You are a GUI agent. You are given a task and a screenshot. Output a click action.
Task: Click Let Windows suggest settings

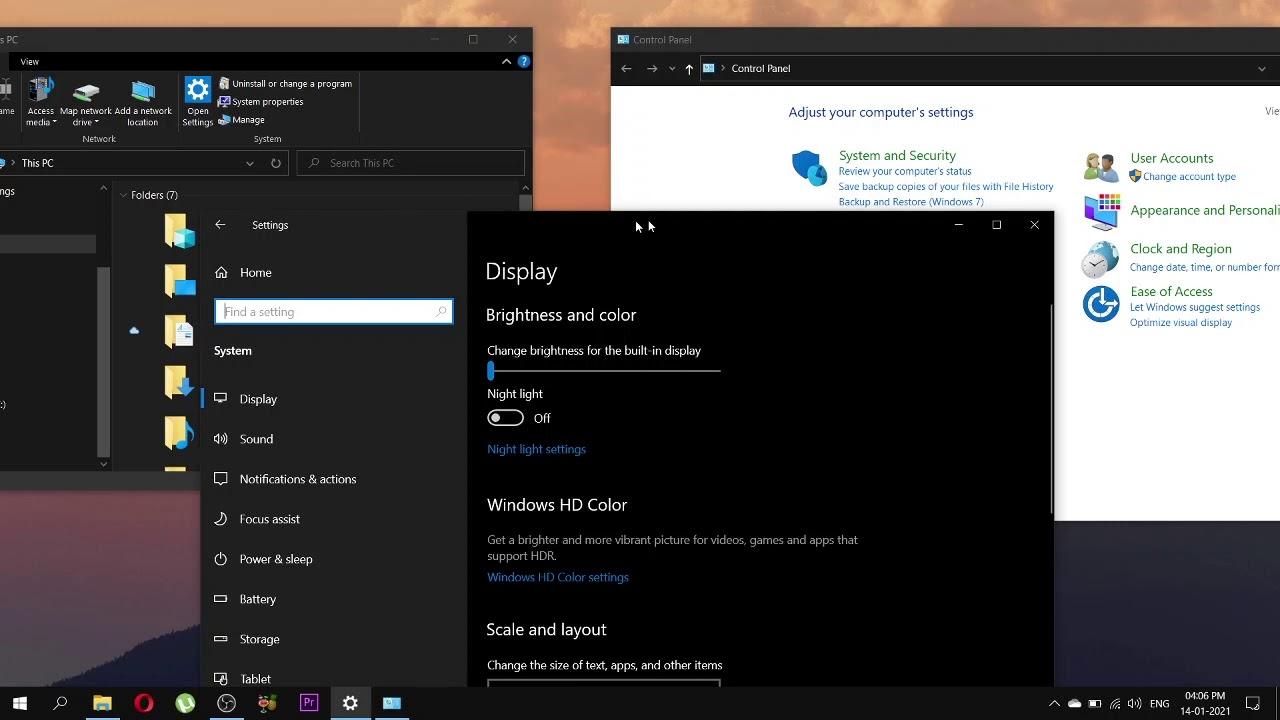point(1195,308)
